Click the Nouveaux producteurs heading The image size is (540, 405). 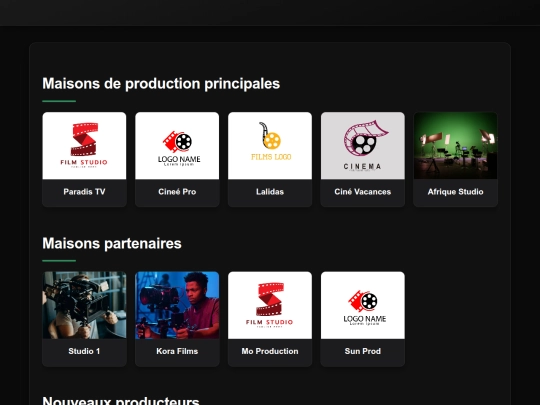click(121, 401)
